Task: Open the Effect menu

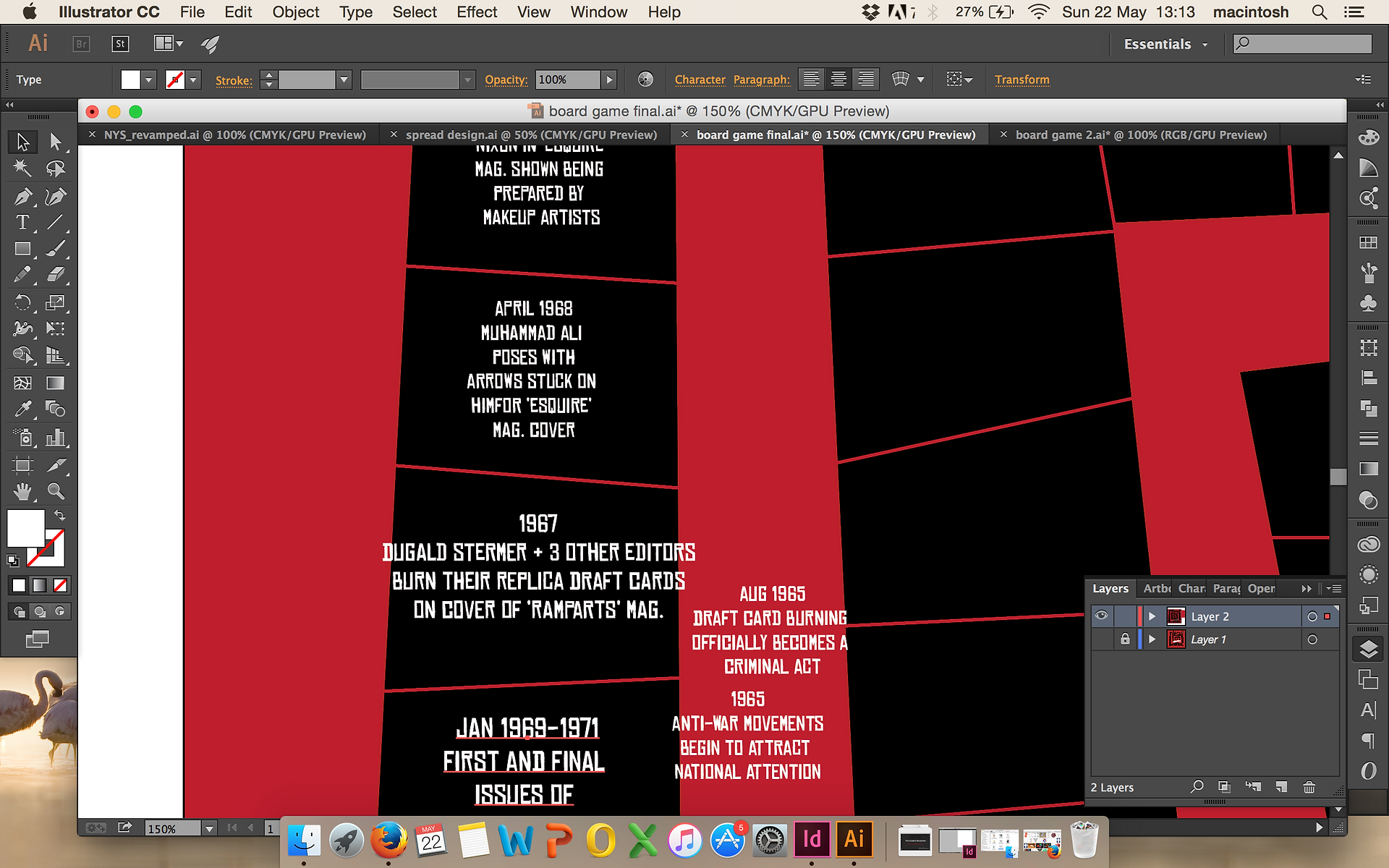Action: pos(477,12)
